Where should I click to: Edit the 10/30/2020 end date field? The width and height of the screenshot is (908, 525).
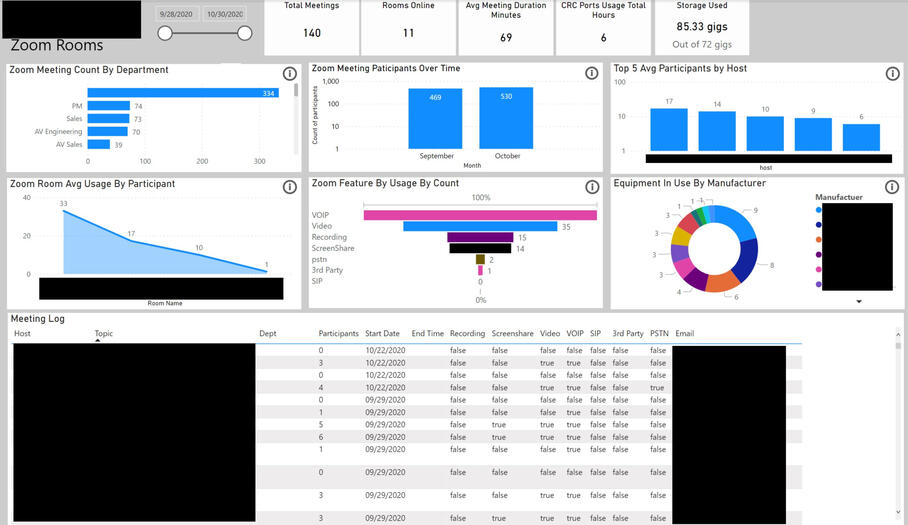(225, 14)
